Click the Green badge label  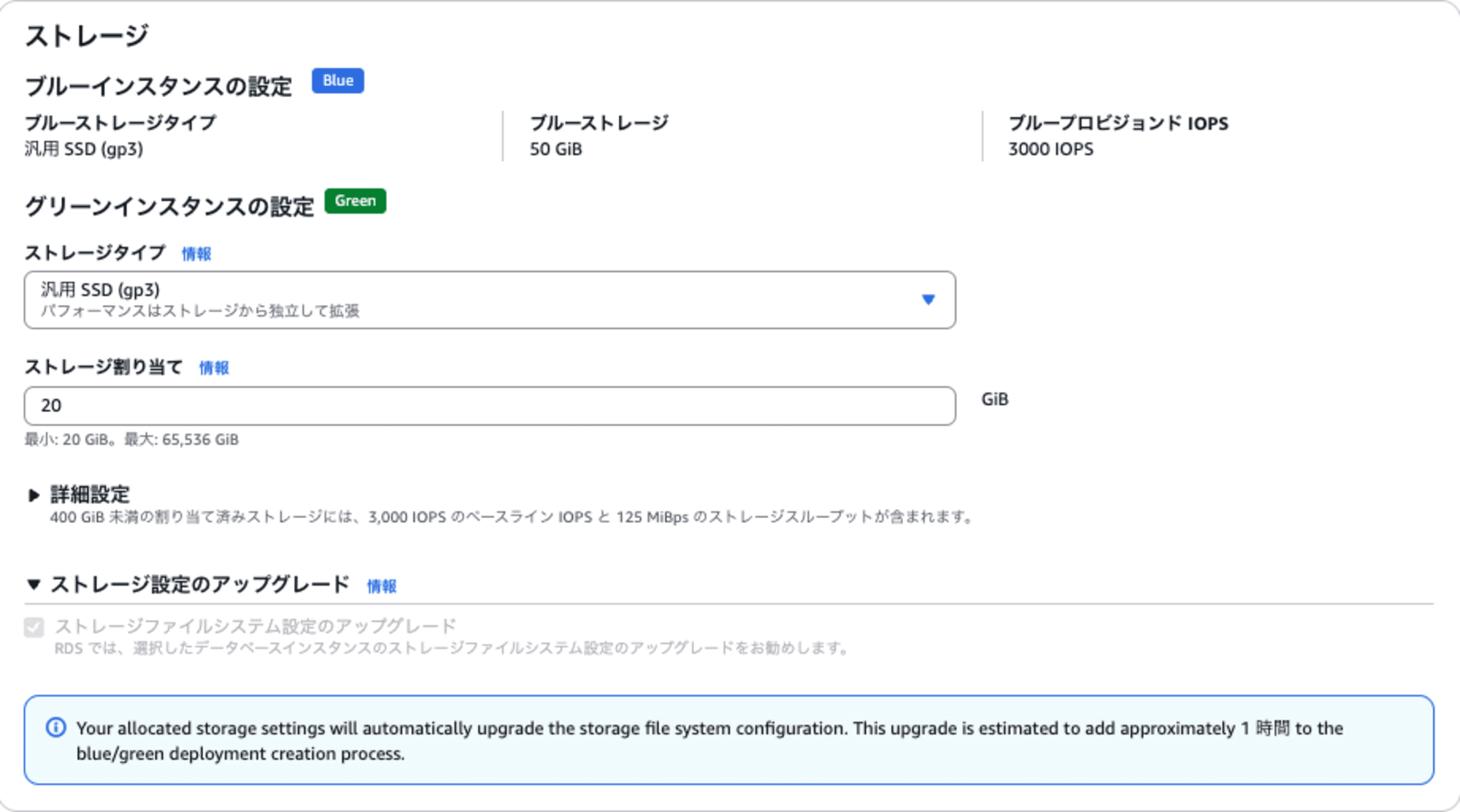[x=356, y=201]
